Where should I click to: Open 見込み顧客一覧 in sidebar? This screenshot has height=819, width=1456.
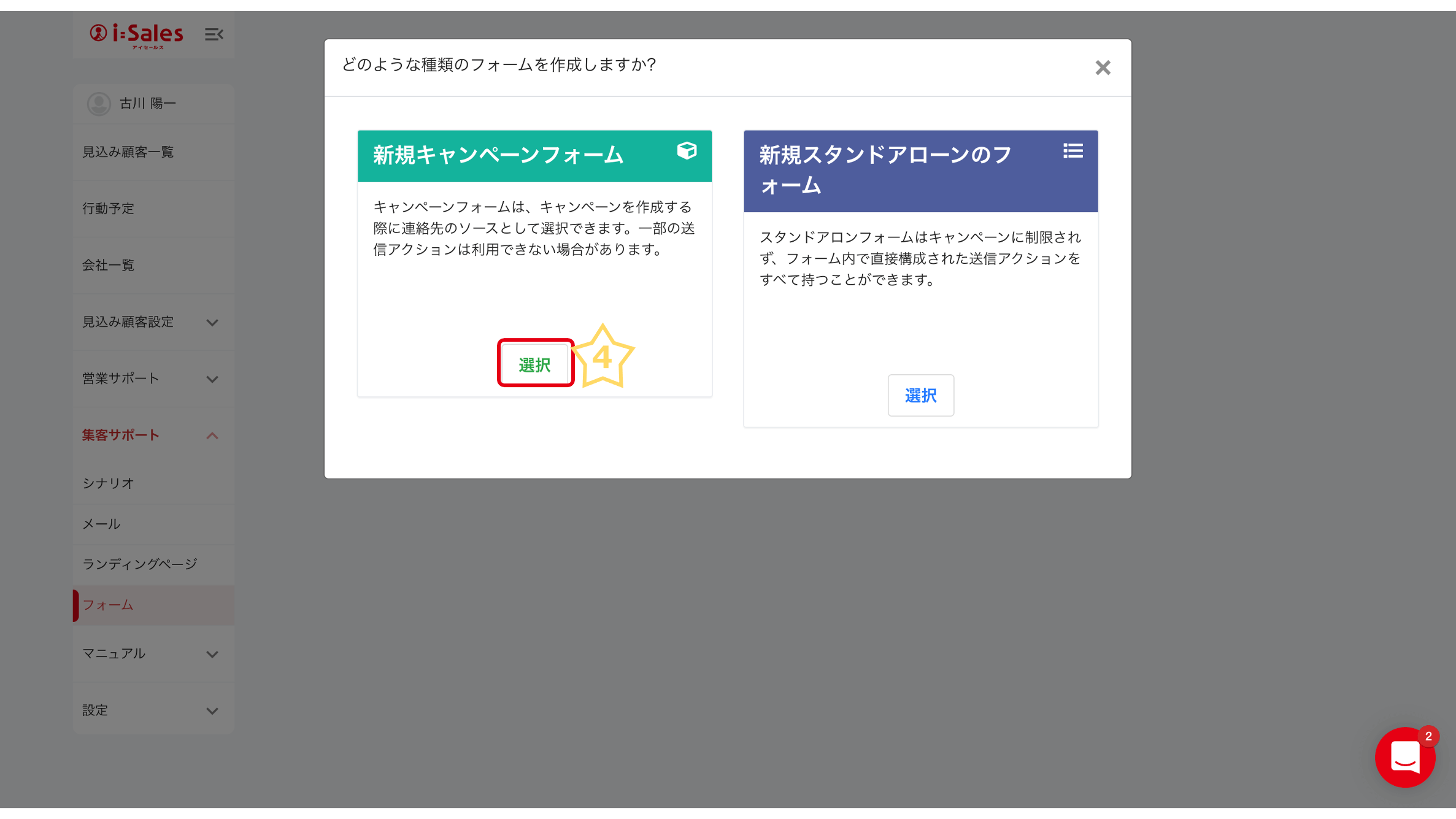128,152
